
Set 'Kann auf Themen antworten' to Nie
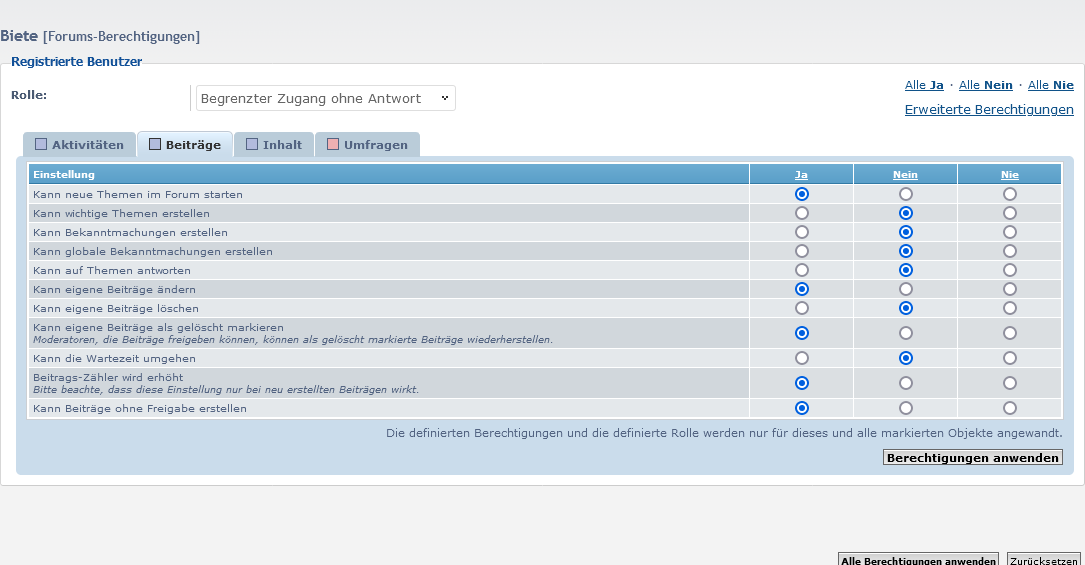point(1010,270)
